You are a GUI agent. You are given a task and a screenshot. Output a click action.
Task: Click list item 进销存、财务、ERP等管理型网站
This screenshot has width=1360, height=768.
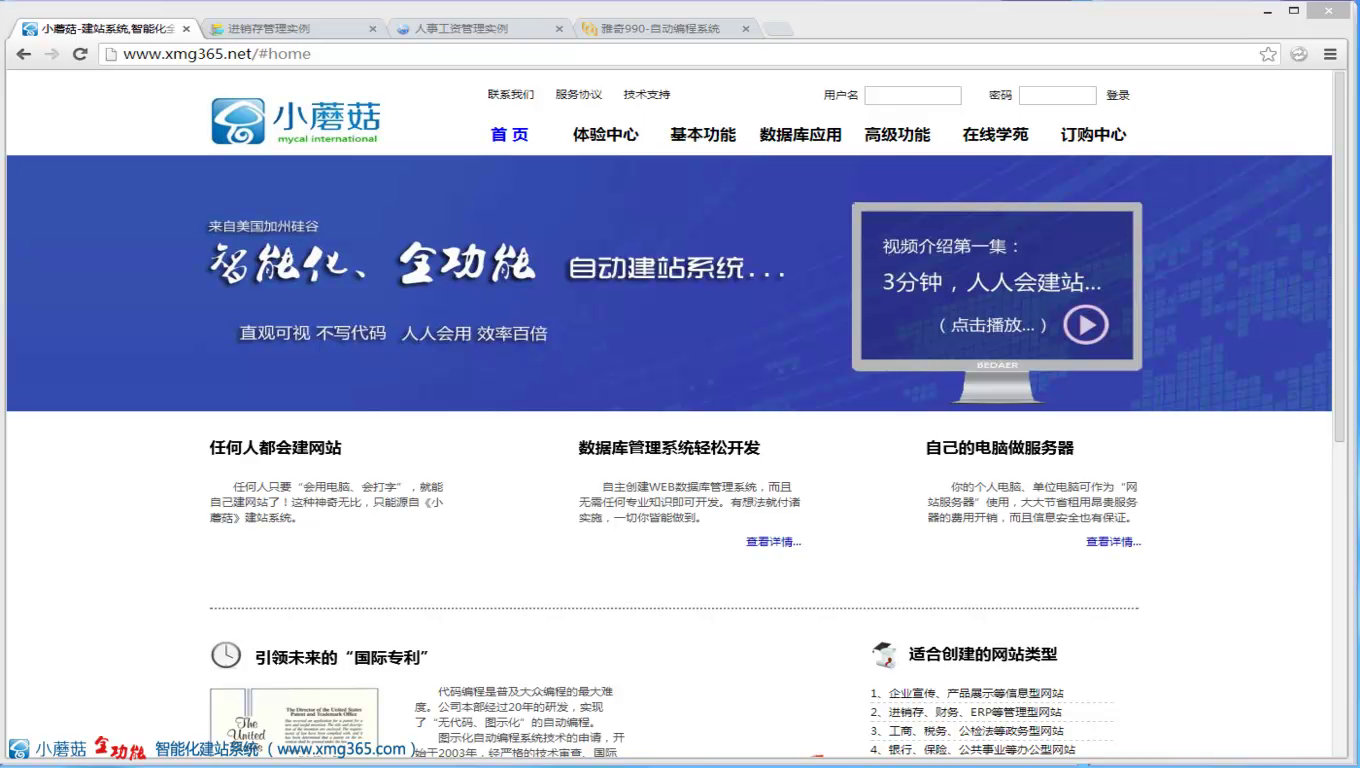pos(966,712)
